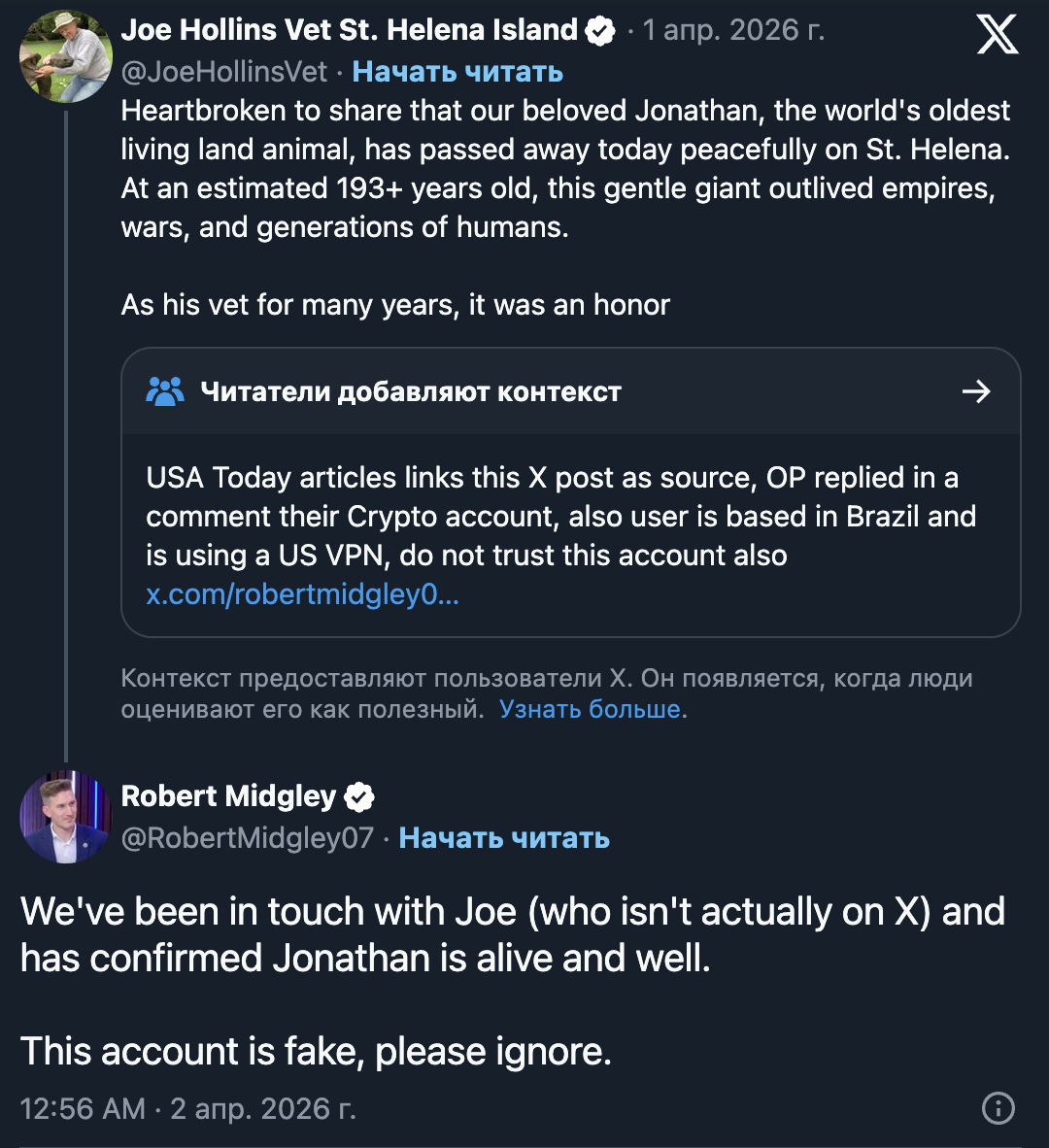Click the community notes people icon

point(165,391)
